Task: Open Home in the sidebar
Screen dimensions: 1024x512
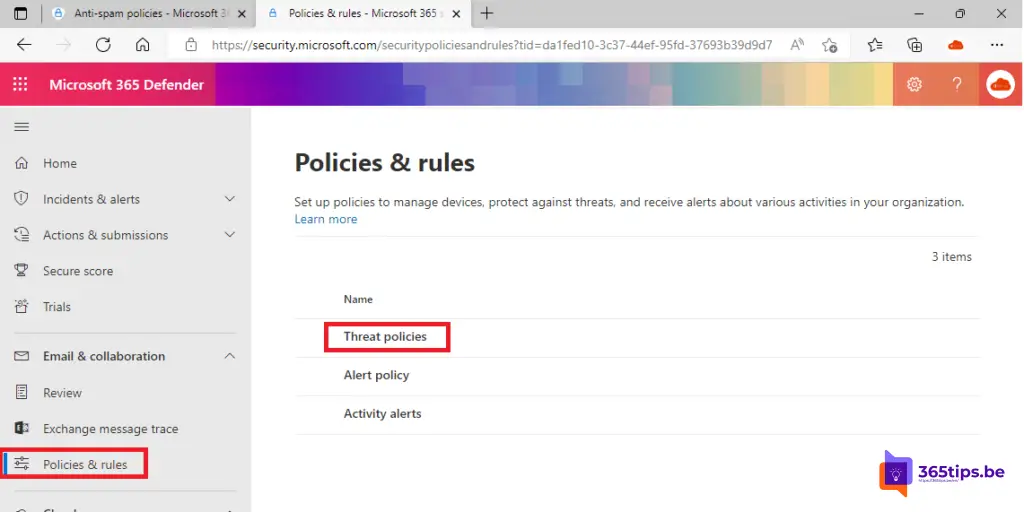Action: (x=60, y=163)
